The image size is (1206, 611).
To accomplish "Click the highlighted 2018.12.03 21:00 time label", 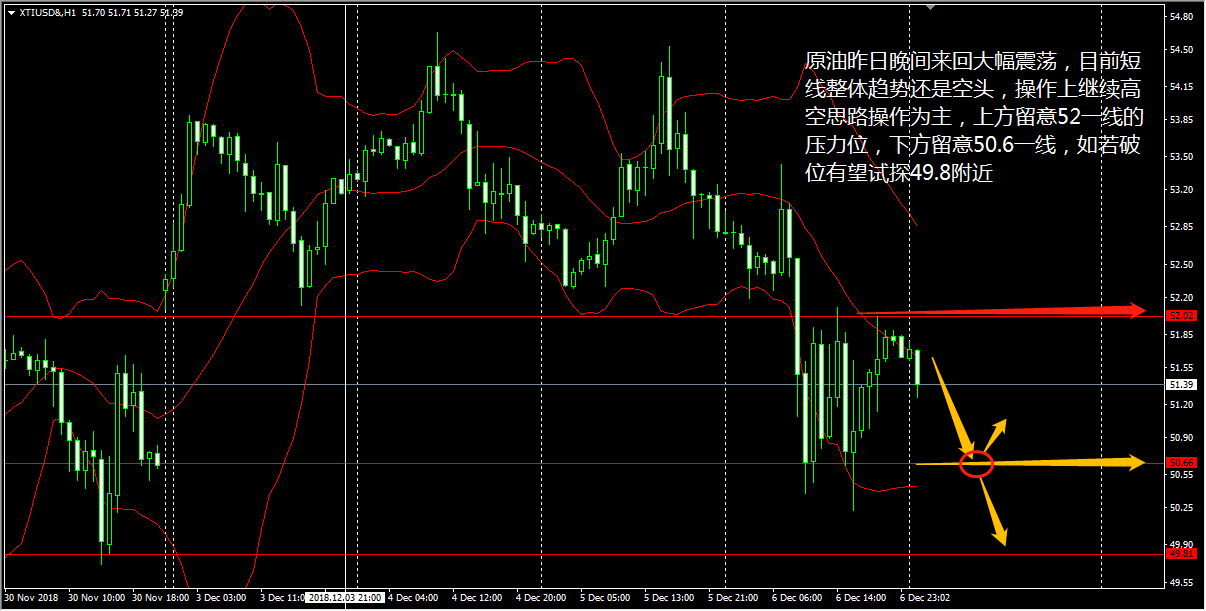I will 345,598.
